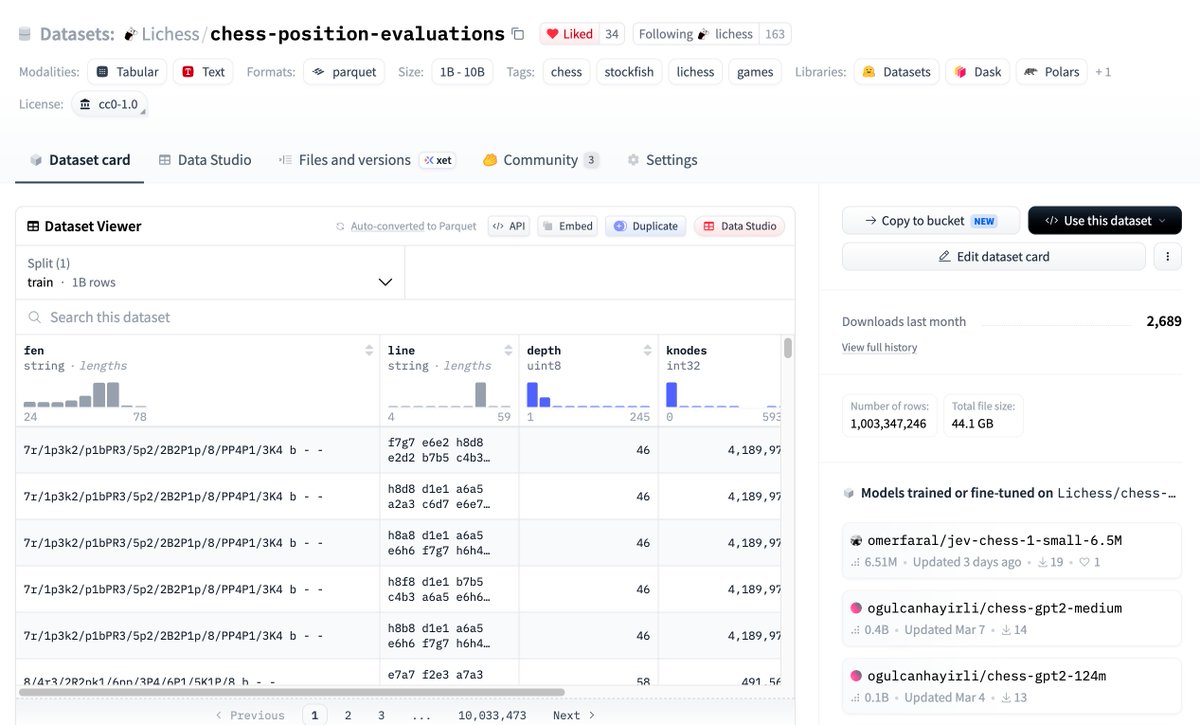Click the depth histogram chart
The width and height of the screenshot is (1200, 725).
pos(588,395)
